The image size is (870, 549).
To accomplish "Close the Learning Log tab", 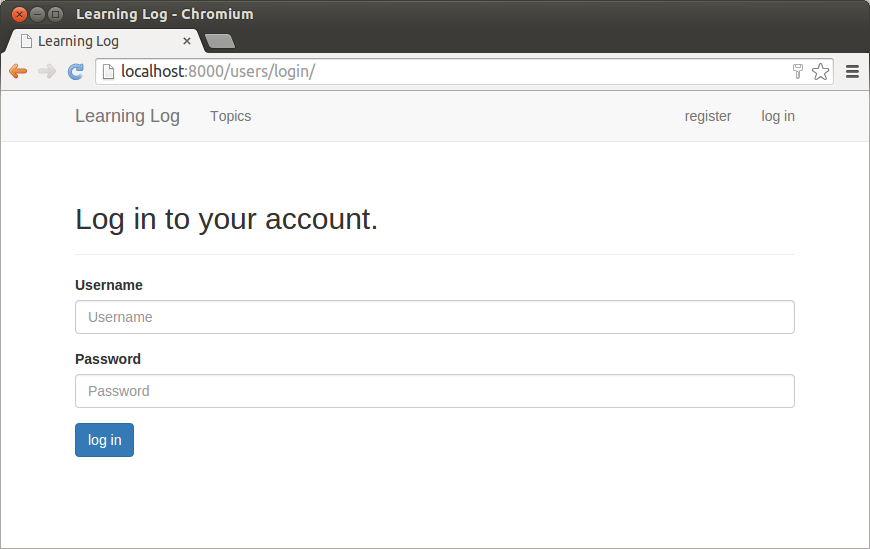I will click(187, 41).
